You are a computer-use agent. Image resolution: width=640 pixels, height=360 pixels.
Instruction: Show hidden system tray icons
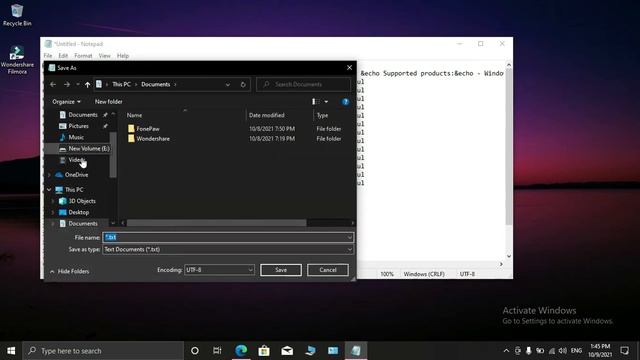[x=506, y=351]
